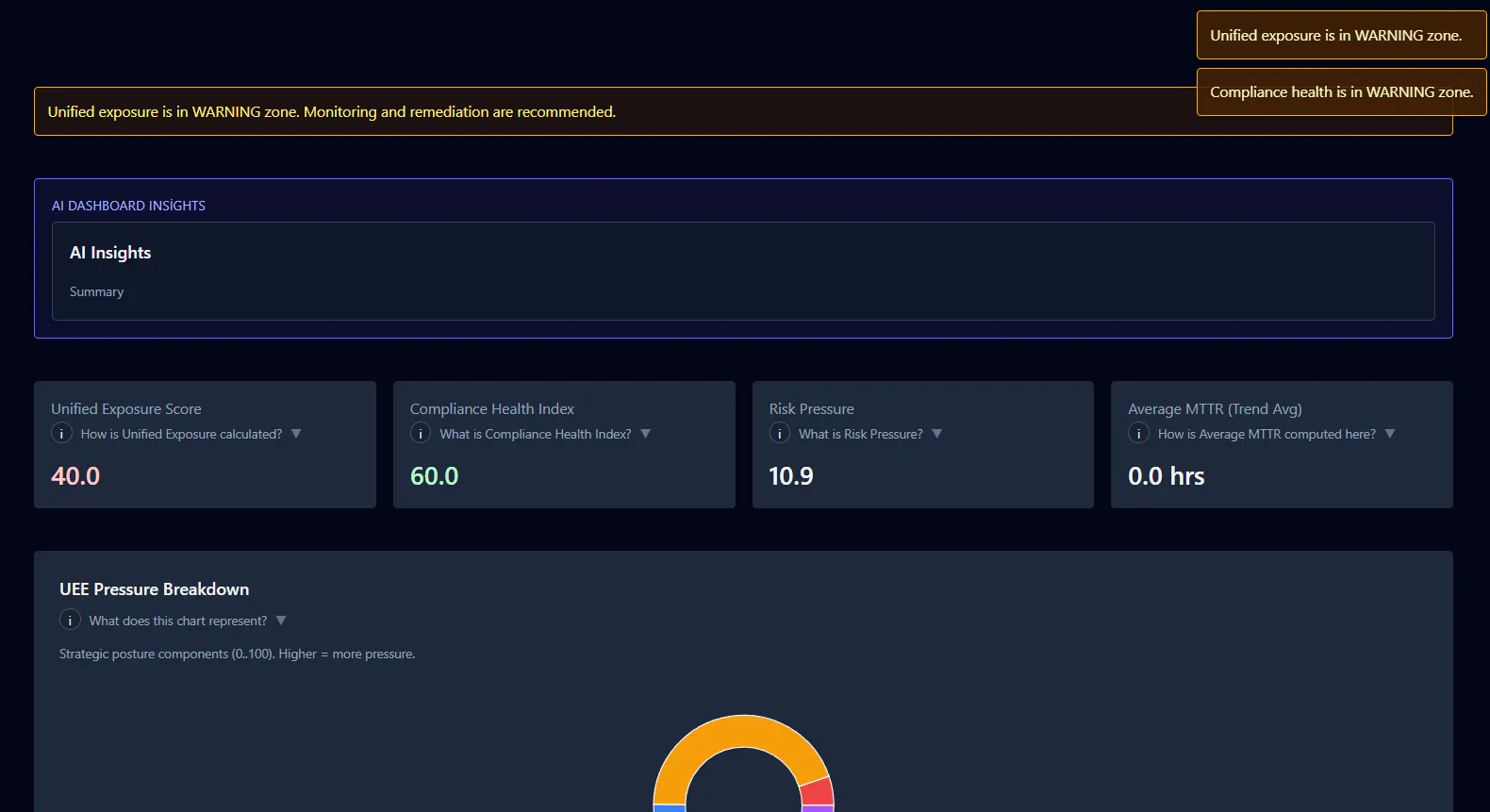Click the warning banner recommending monitoring and remediation
The width and height of the screenshot is (1490, 812).
743,111
